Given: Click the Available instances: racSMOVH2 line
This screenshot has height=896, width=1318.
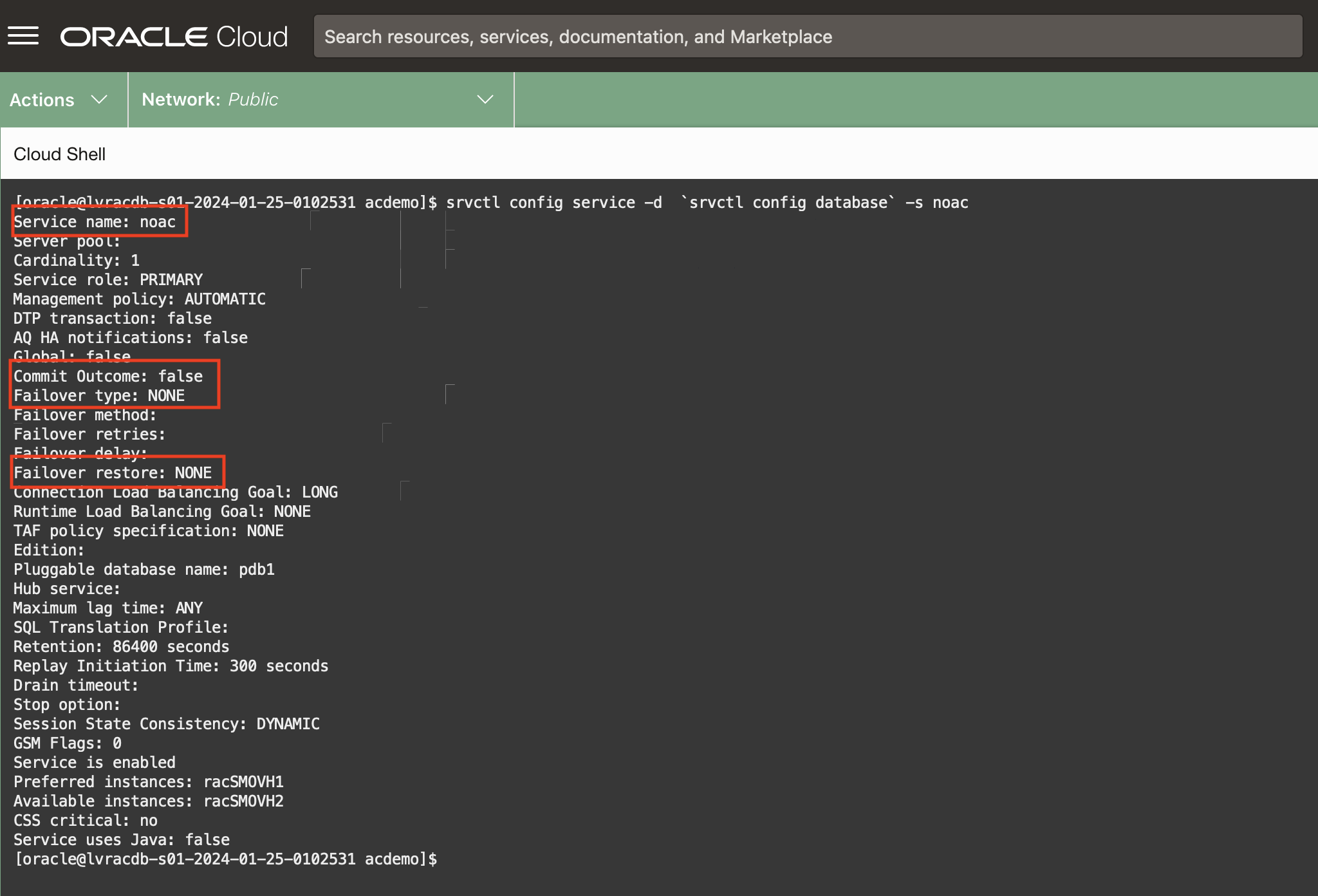Looking at the screenshot, I should (149, 801).
